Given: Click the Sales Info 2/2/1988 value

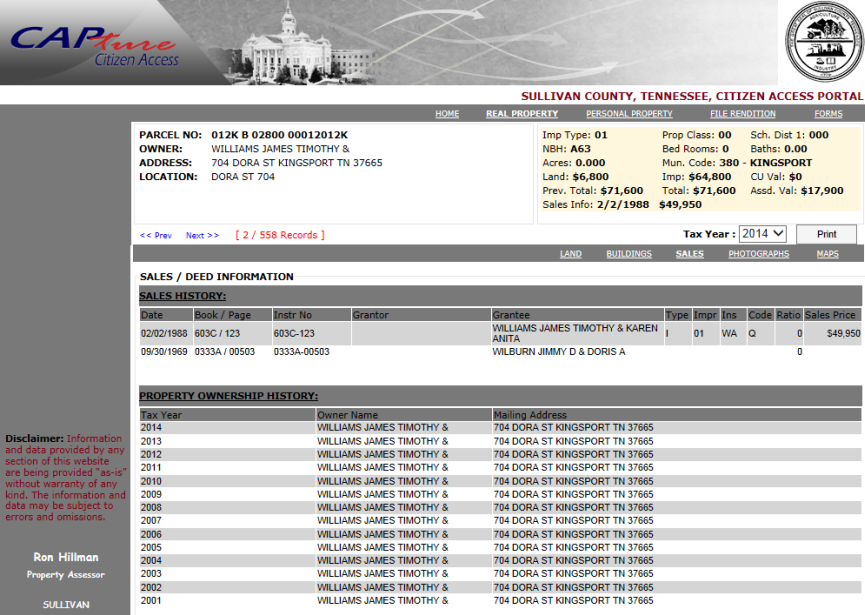Looking at the screenshot, I should click(x=623, y=205).
